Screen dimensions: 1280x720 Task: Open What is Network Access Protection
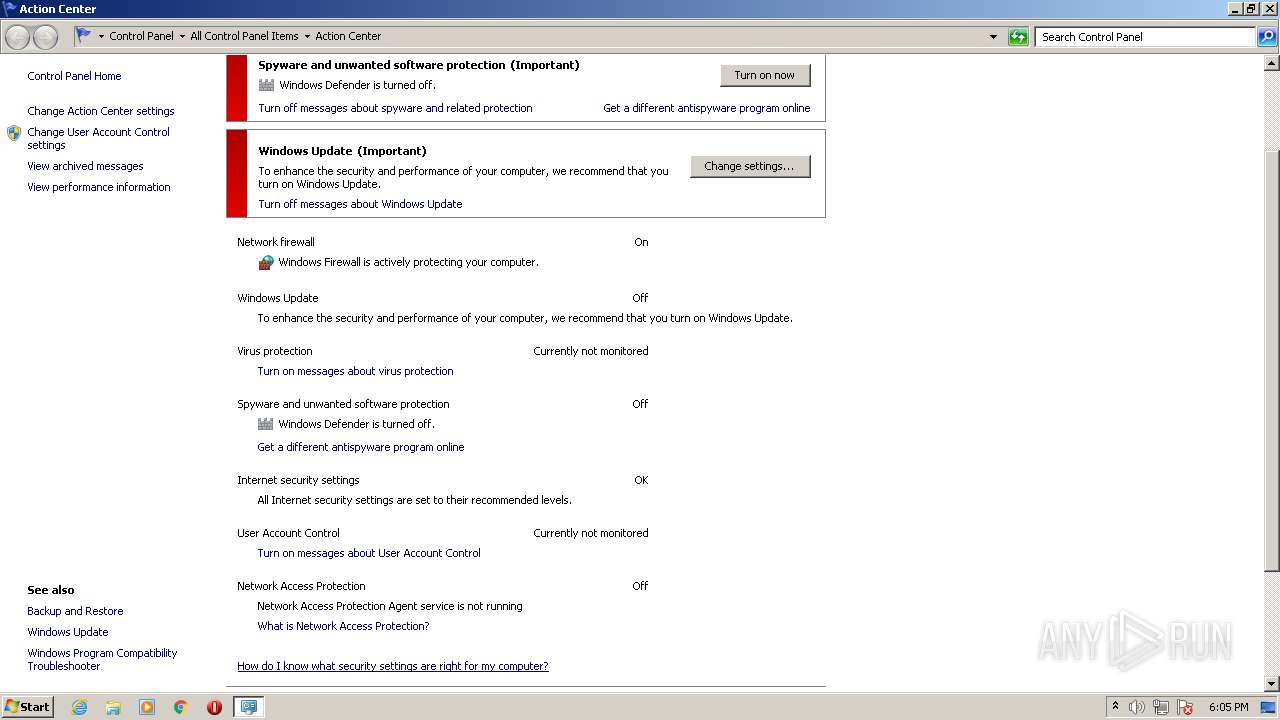pyautogui.click(x=343, y=626)
